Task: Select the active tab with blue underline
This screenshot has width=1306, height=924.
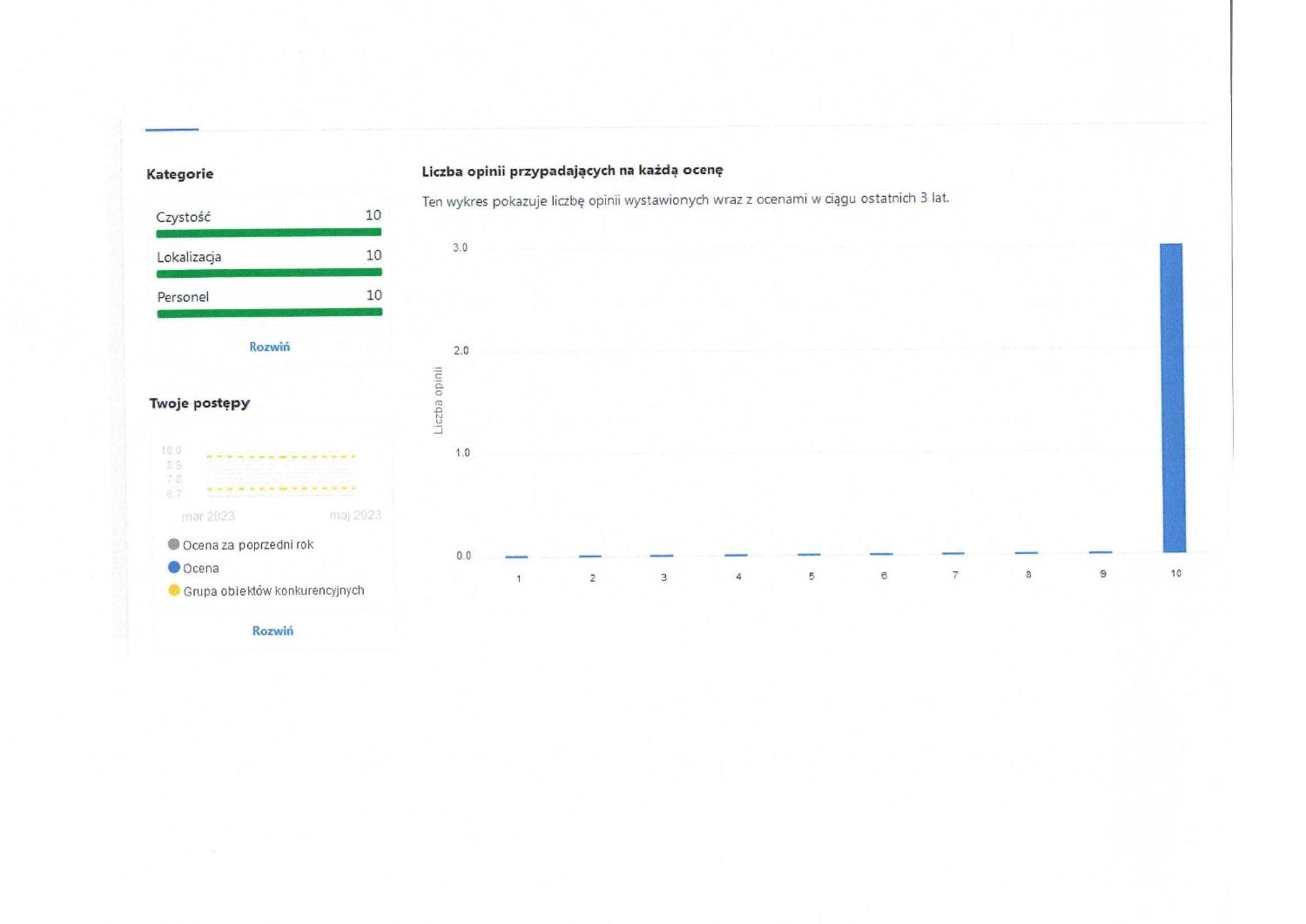Action: coord(172,130)
